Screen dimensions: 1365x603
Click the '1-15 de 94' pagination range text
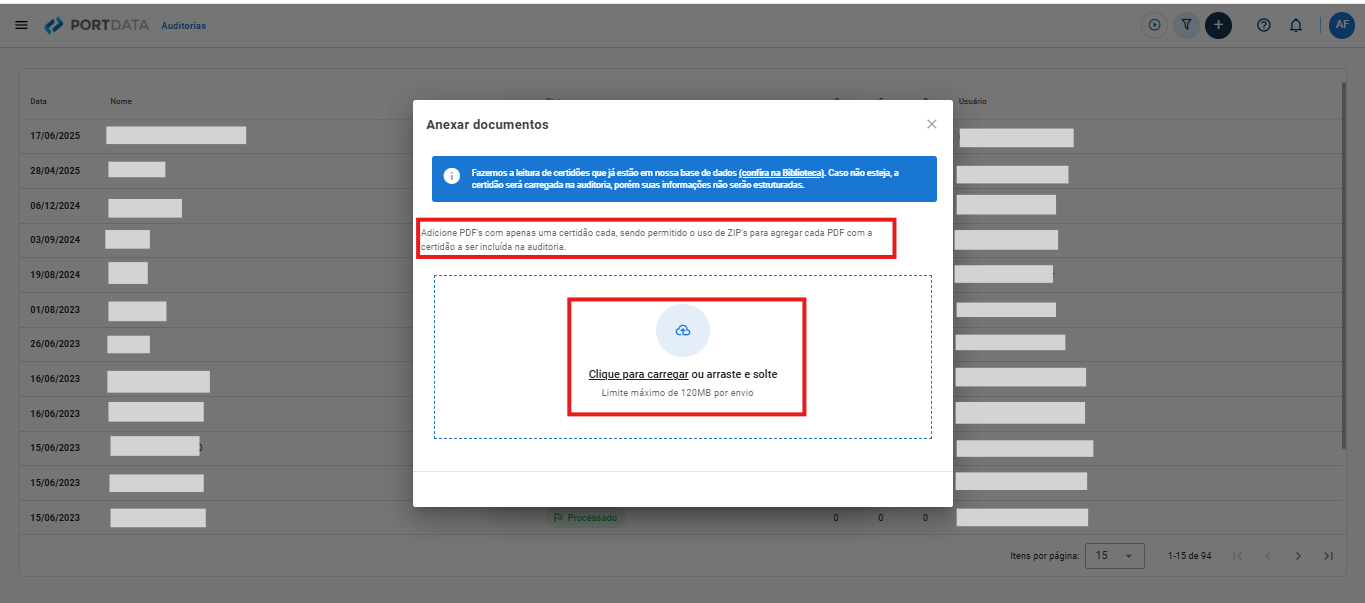click(x=1190, y=556)
